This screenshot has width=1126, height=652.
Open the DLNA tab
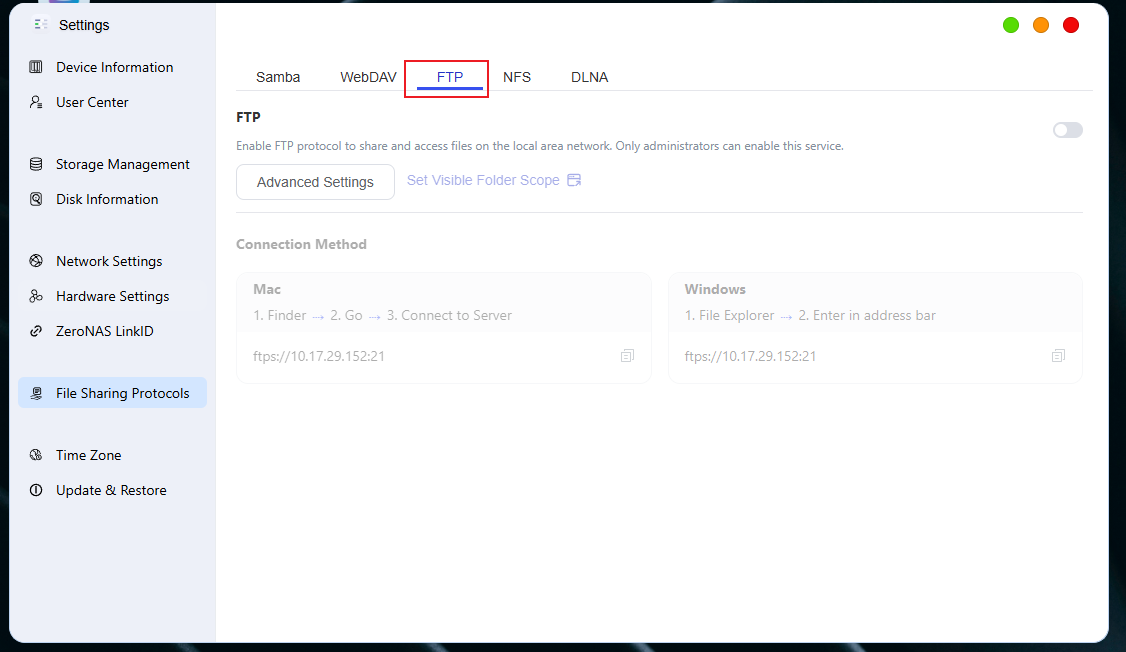(x=590, y=77)
